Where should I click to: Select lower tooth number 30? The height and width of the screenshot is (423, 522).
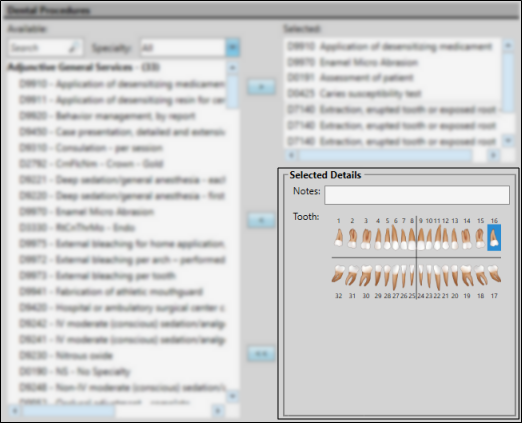point(366,275)
